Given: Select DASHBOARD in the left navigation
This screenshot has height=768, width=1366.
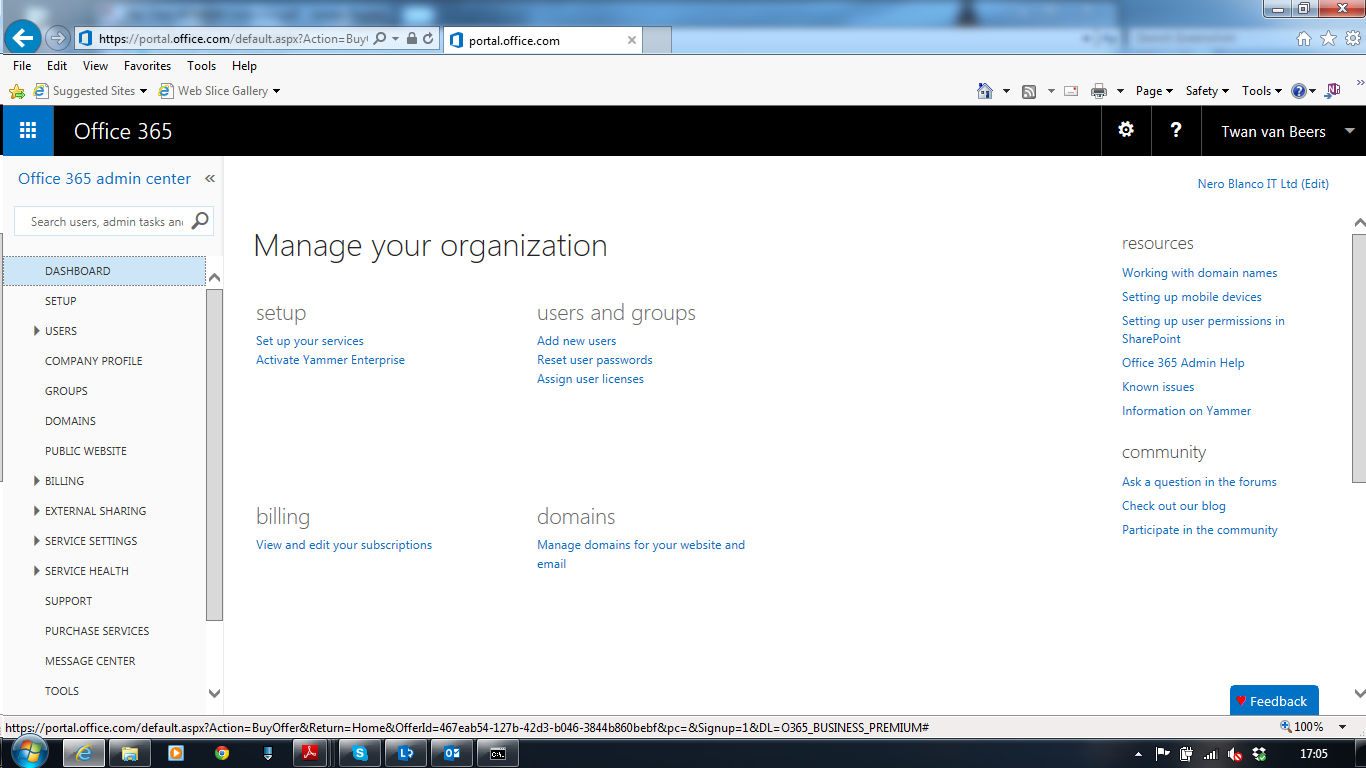Looking at the screenshot, I should pyautogui.click(x=104, y=271).
